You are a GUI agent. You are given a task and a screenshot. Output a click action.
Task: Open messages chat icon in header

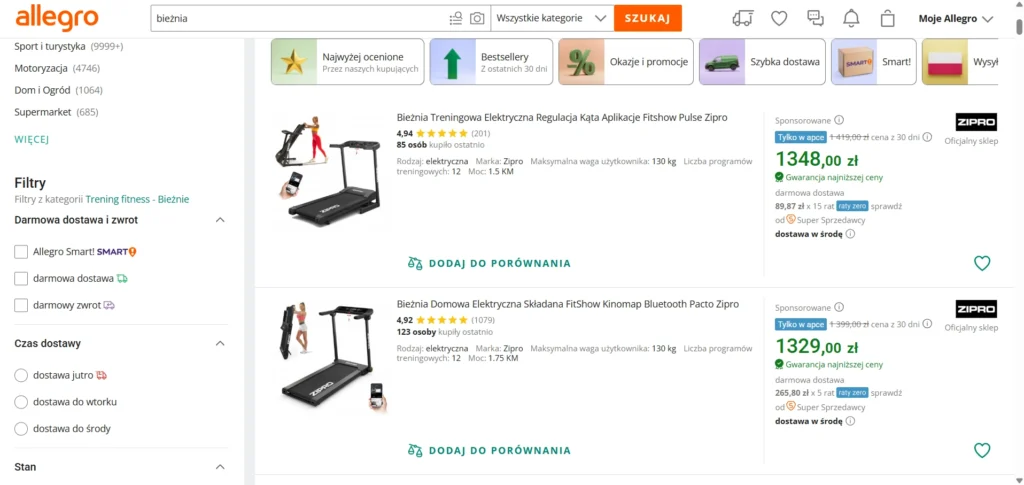(815, 18)
